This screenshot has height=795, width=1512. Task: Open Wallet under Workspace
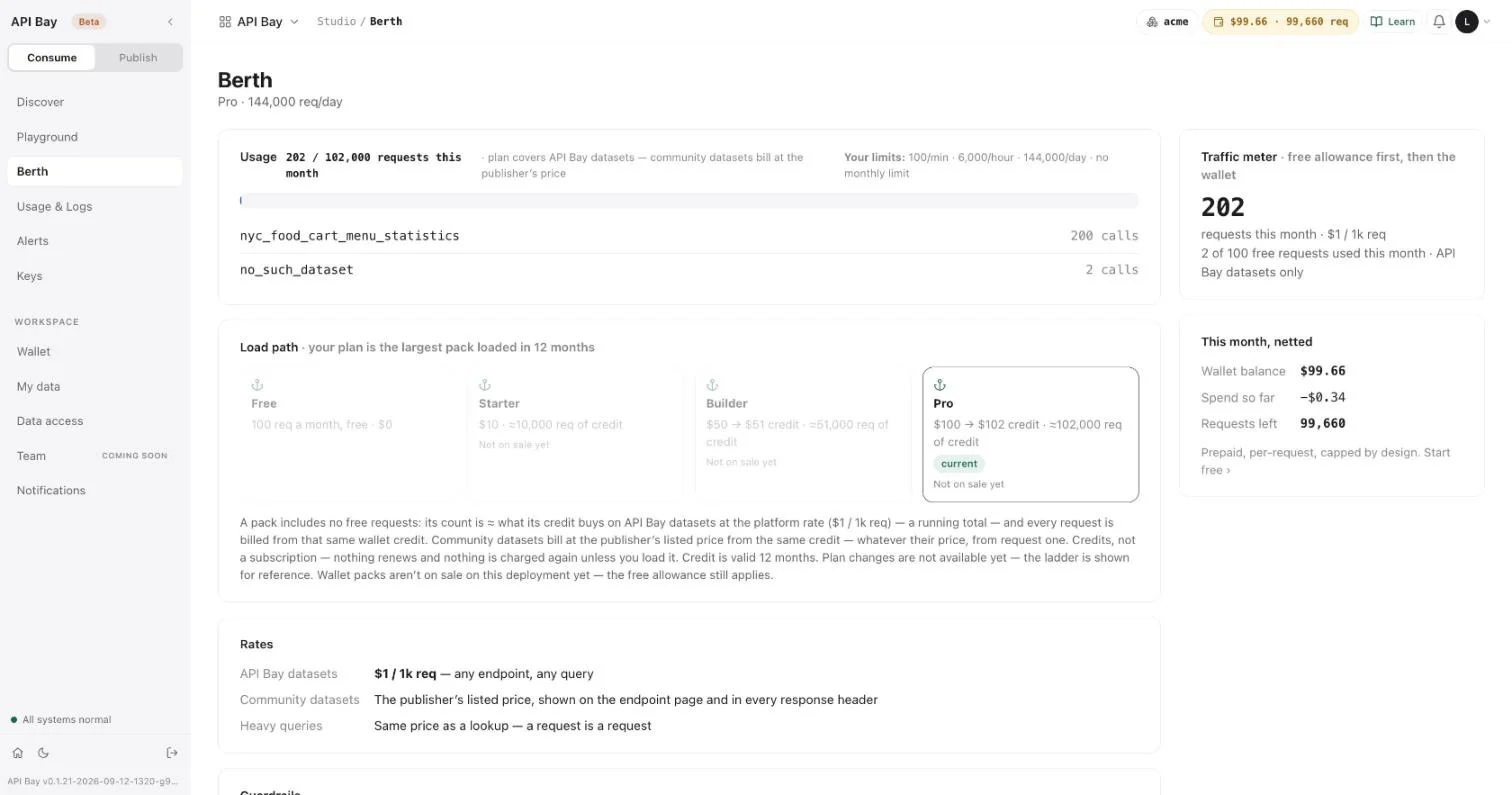click(95, 352)
